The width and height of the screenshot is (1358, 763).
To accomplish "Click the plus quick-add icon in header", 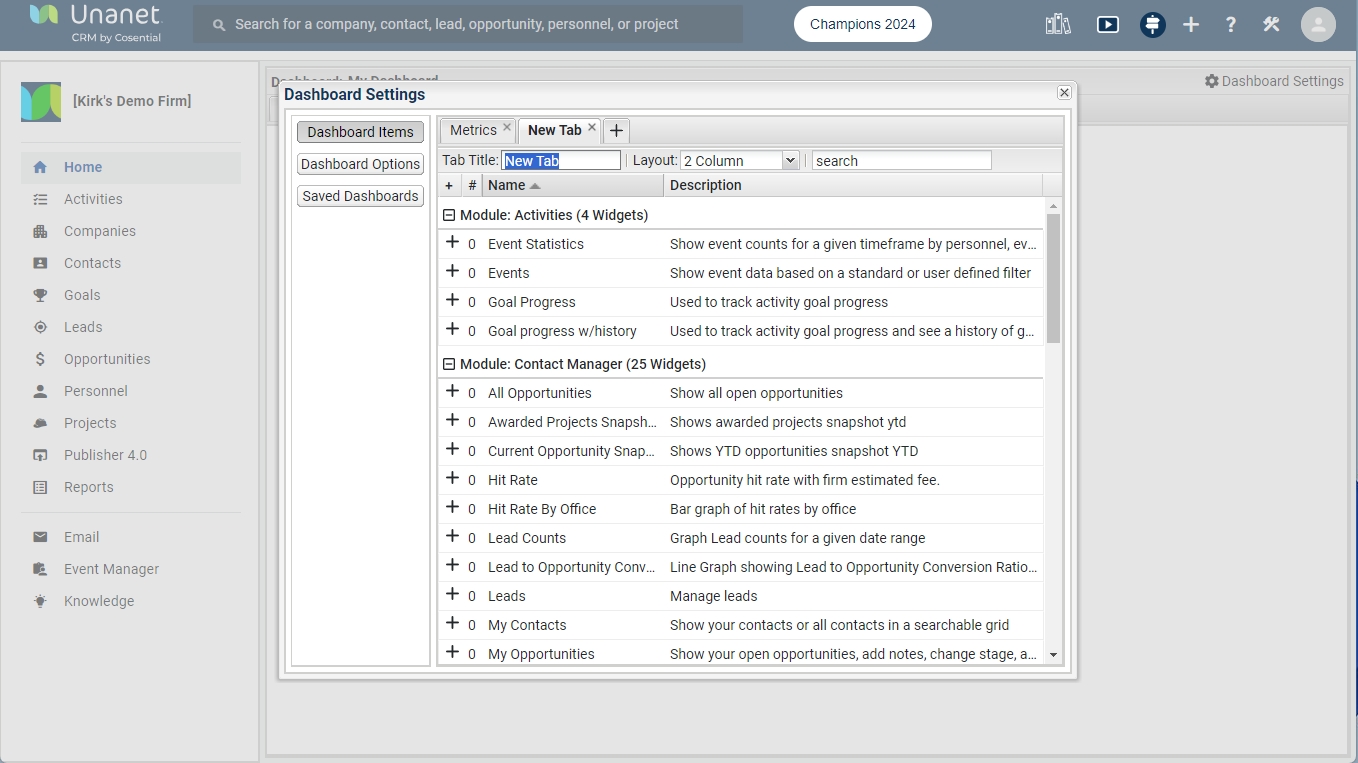I will coord(1191,25).
